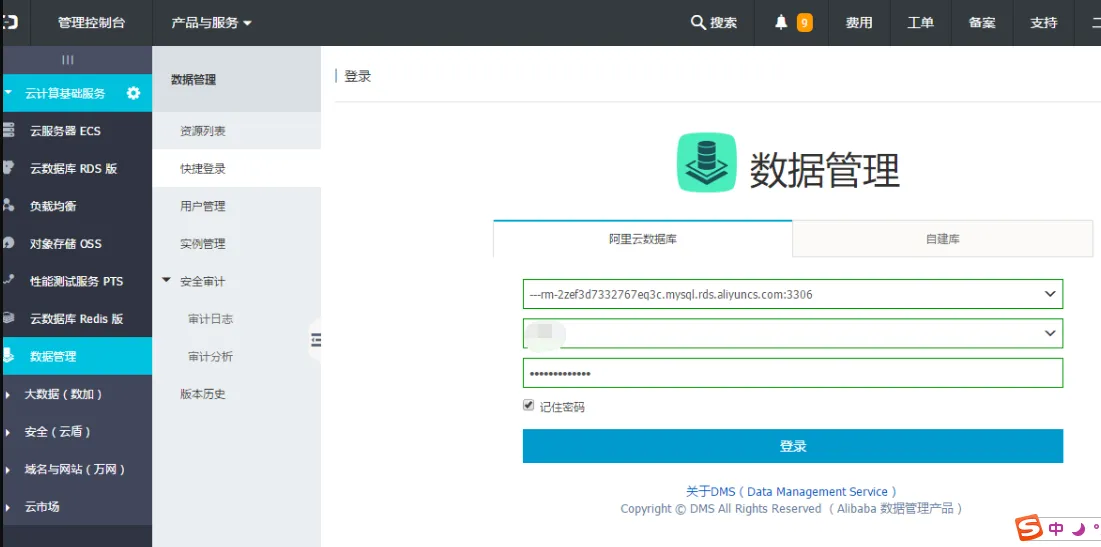Image resolution: width=1101 pixels, height=547 pixels.
Task: Open the database instance address dropdown
Action: tap(793, 294)
